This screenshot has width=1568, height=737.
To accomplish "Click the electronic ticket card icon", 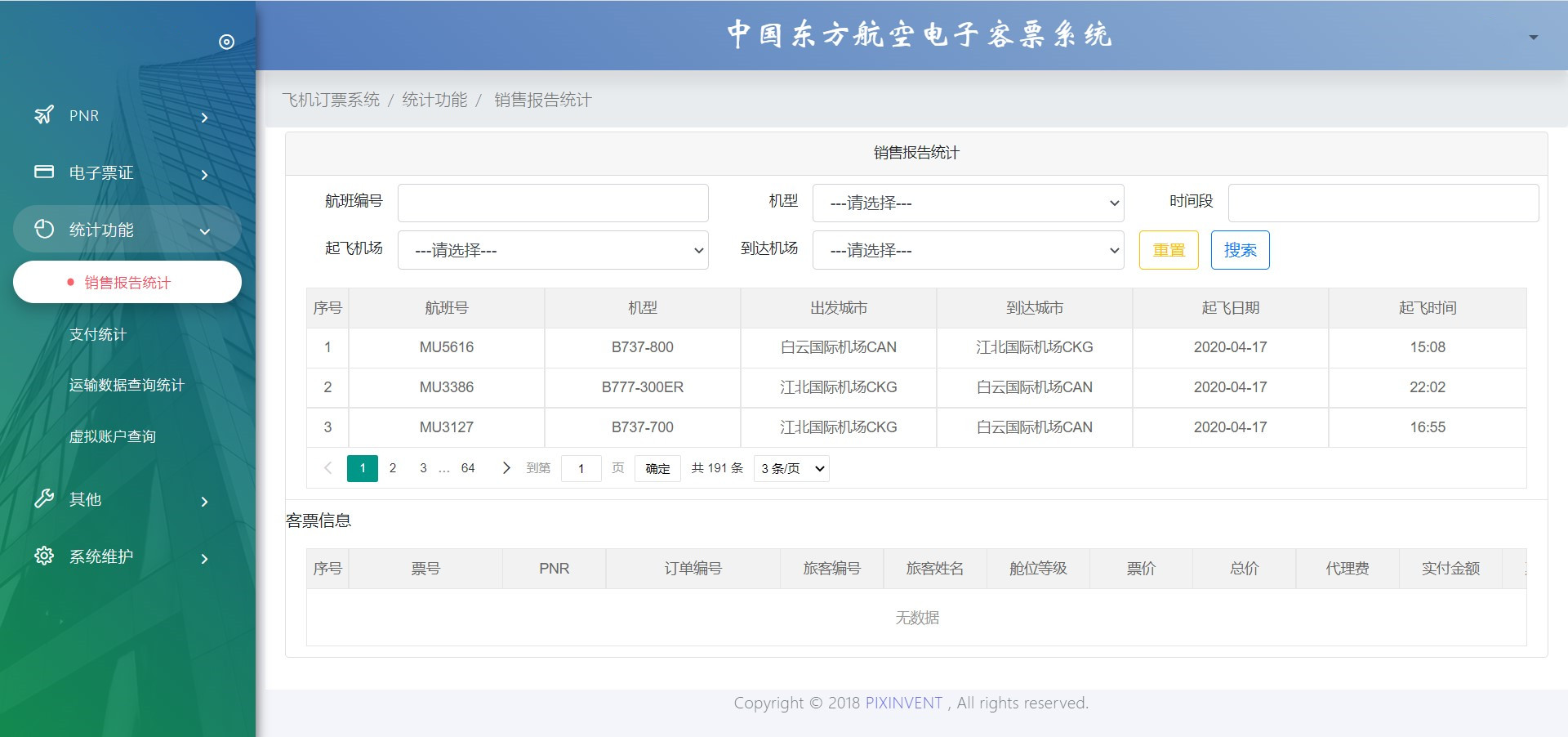I will 44,172.
